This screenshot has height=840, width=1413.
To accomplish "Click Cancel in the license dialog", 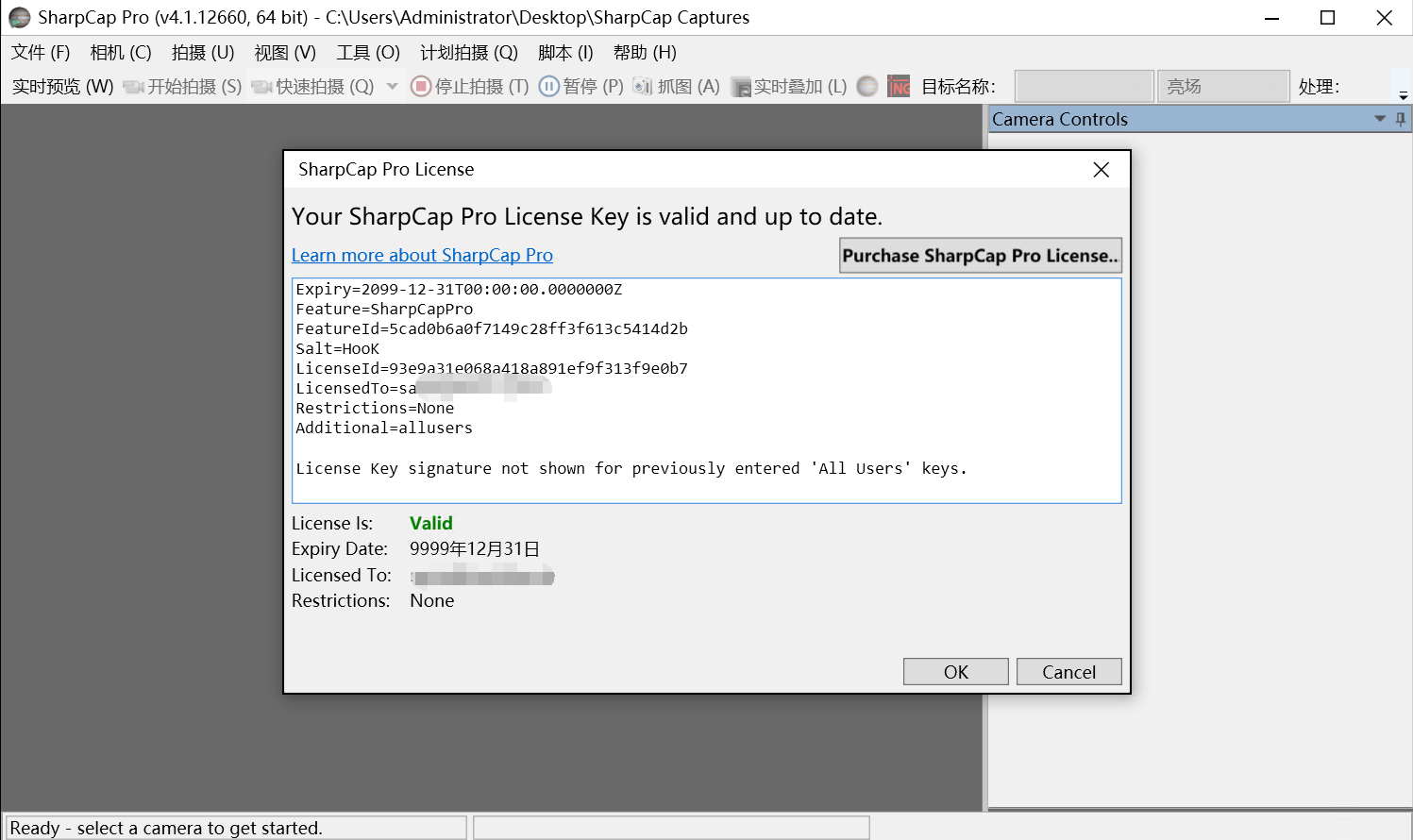I will pos(1069,672).
